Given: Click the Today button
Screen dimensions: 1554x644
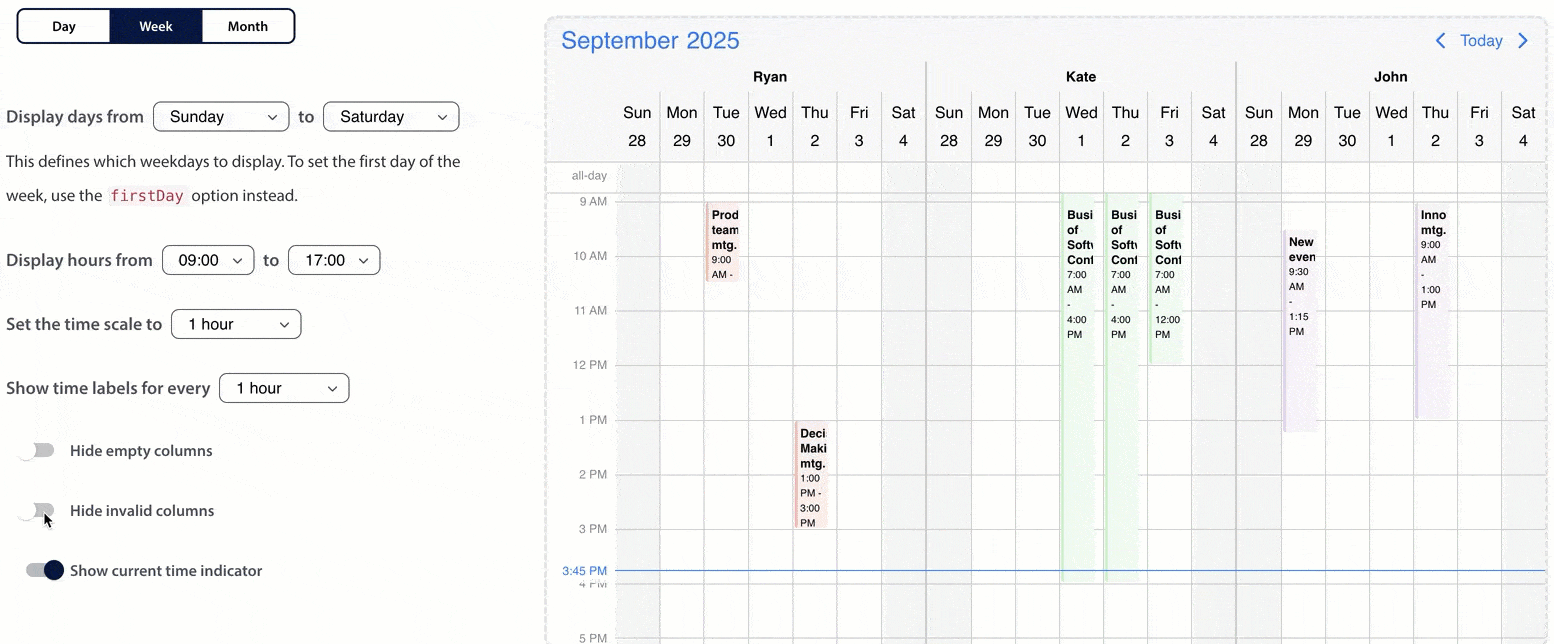Looking at the screenshot, I should pos(1481,41).
